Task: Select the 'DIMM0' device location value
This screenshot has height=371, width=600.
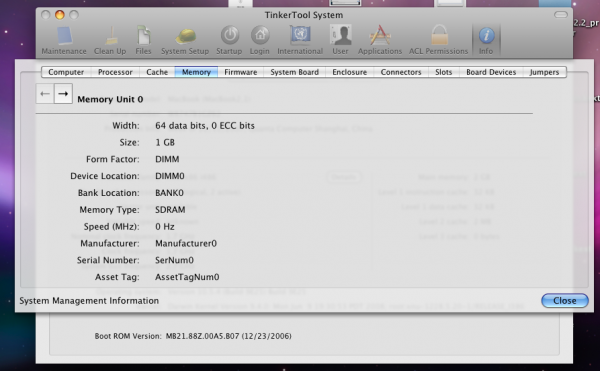Action: (170, 176)
